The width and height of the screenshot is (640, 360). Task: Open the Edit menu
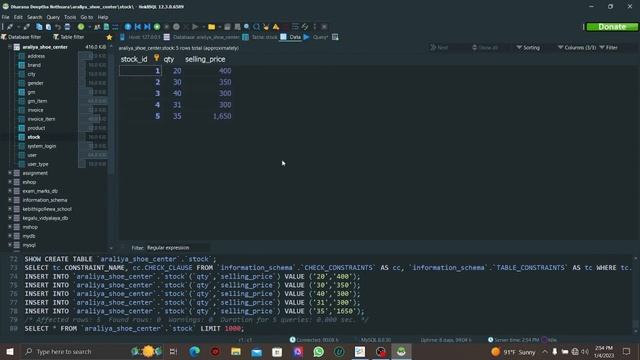[x=18, y=17]
